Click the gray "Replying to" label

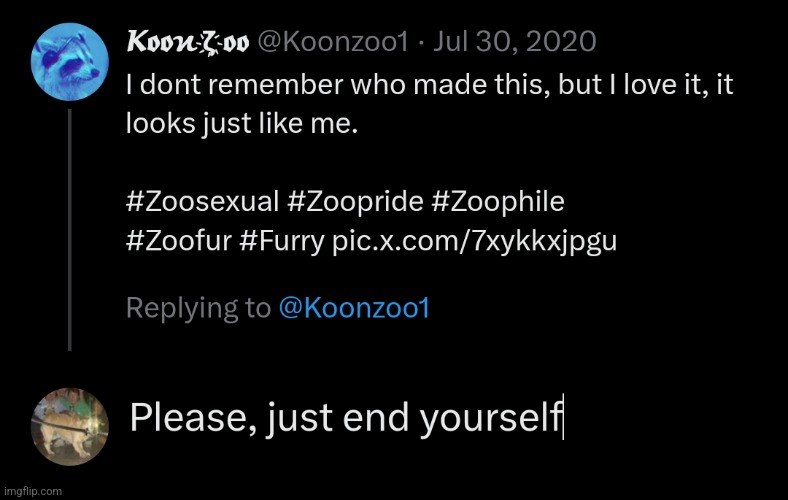pos(197,308)
